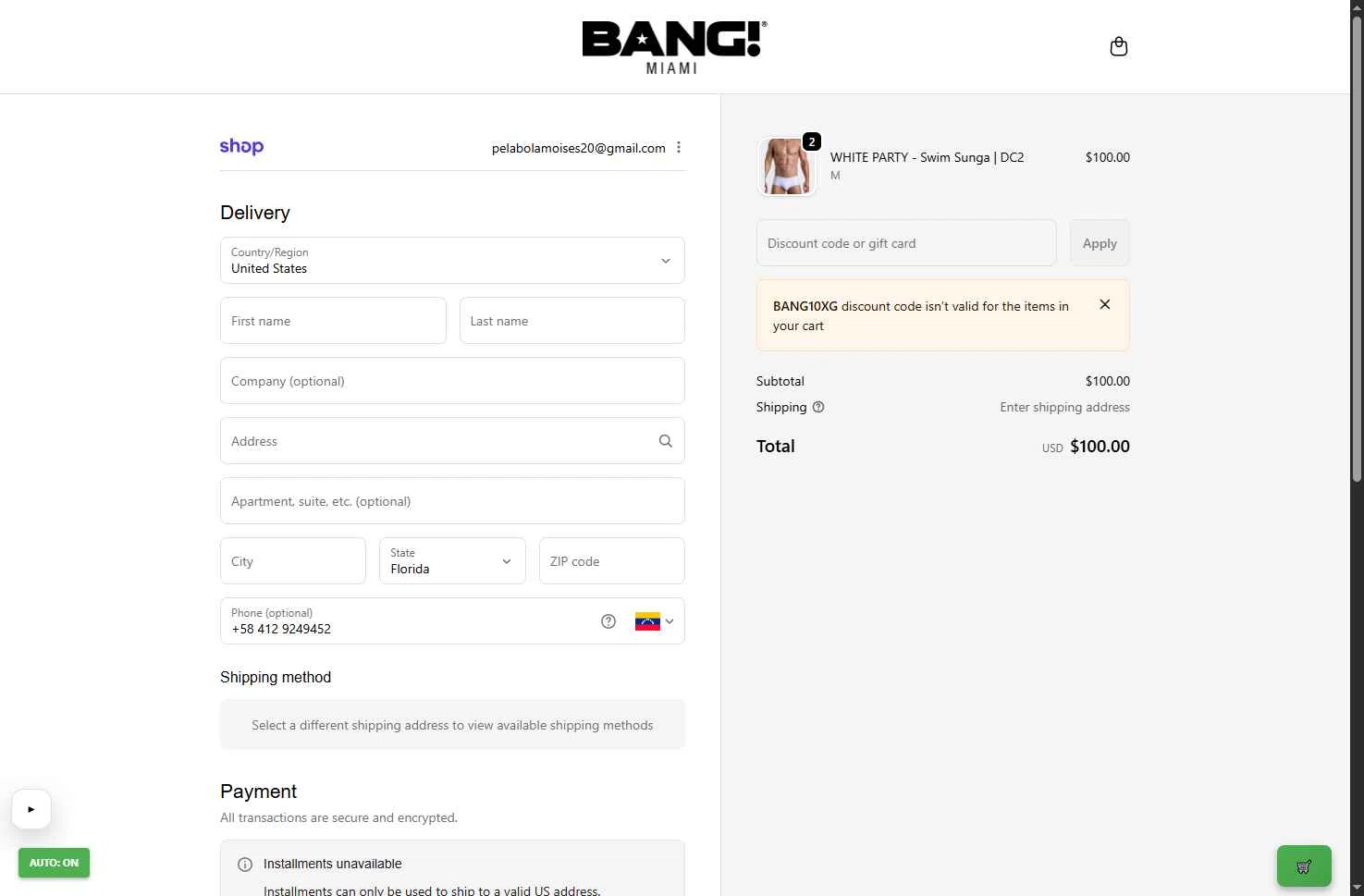Click the address search magnifier icon
1364x896 pixels.
click(x=665, y=441)
